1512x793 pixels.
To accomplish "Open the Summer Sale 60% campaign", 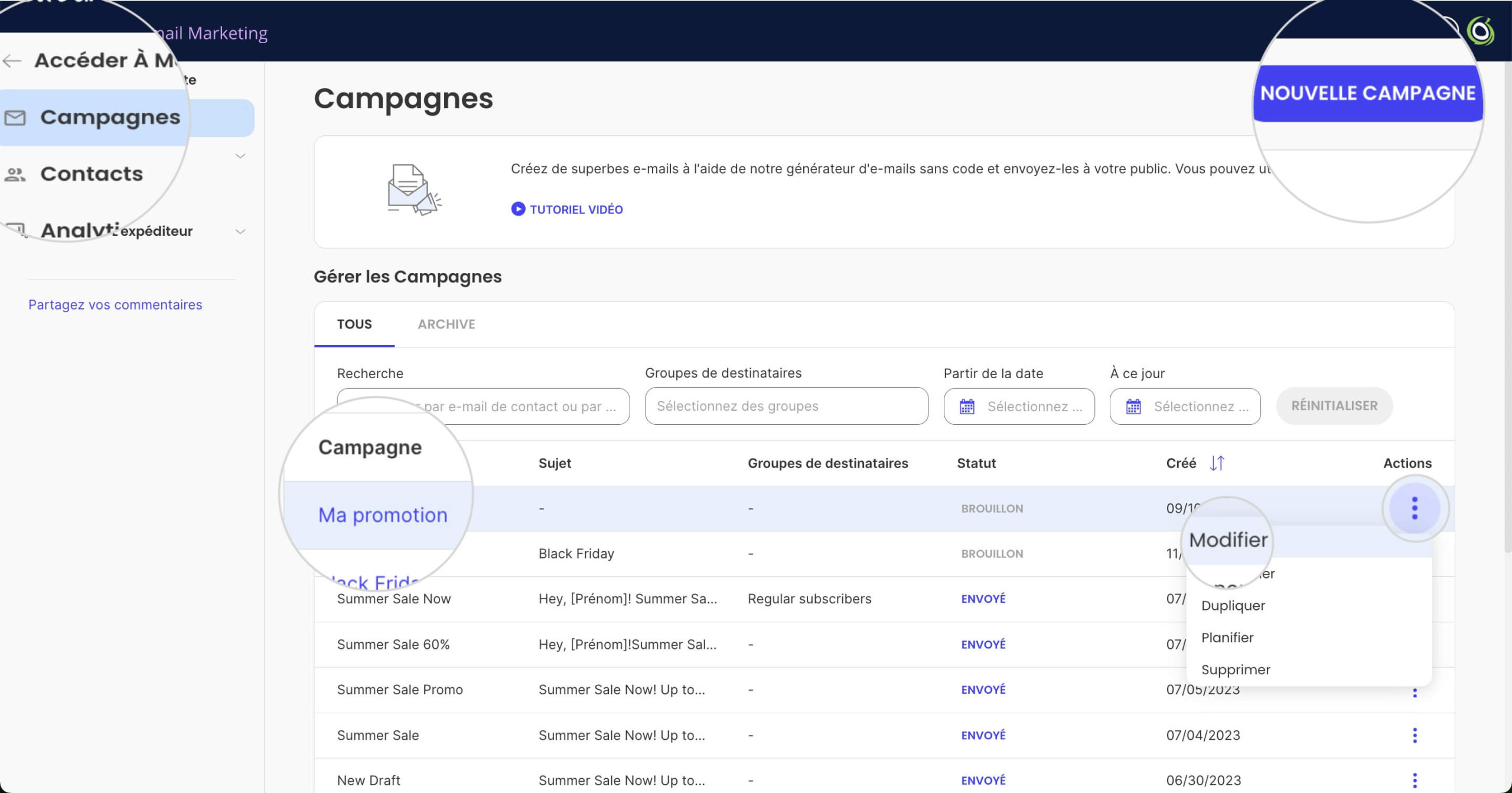I will click(x=393, y=644).
